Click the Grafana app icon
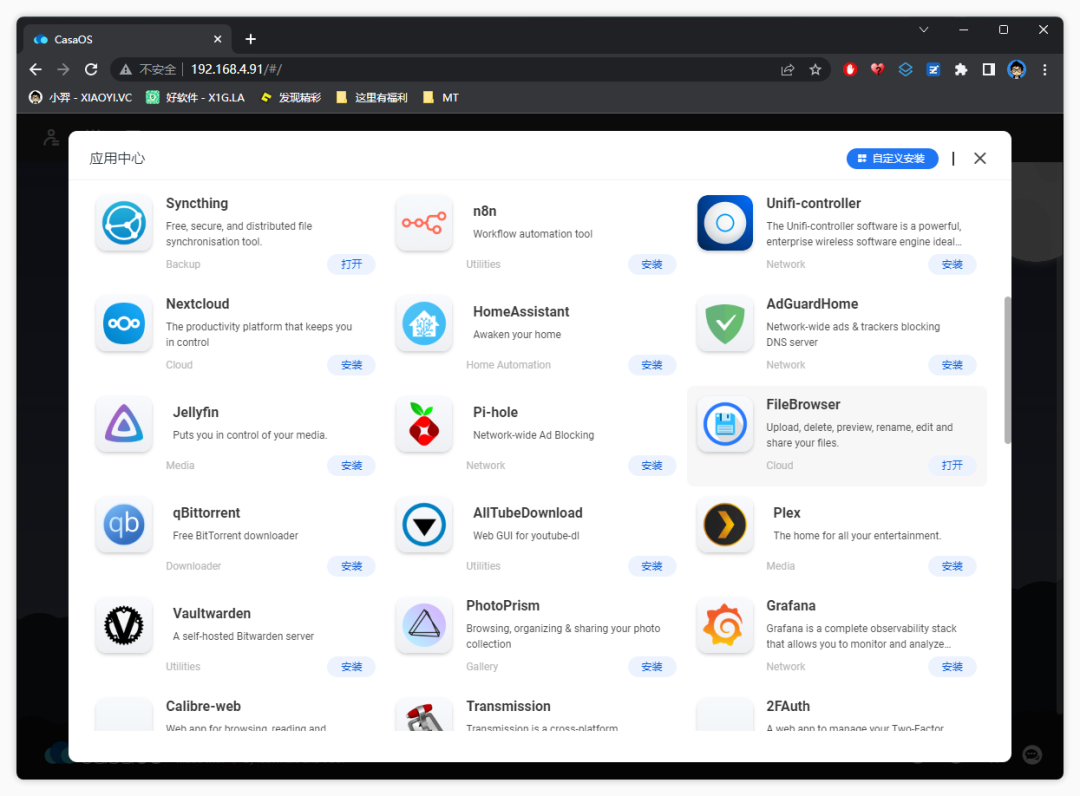The height and width of the screenshot is (796, 1080). click(x=725, y=625)
